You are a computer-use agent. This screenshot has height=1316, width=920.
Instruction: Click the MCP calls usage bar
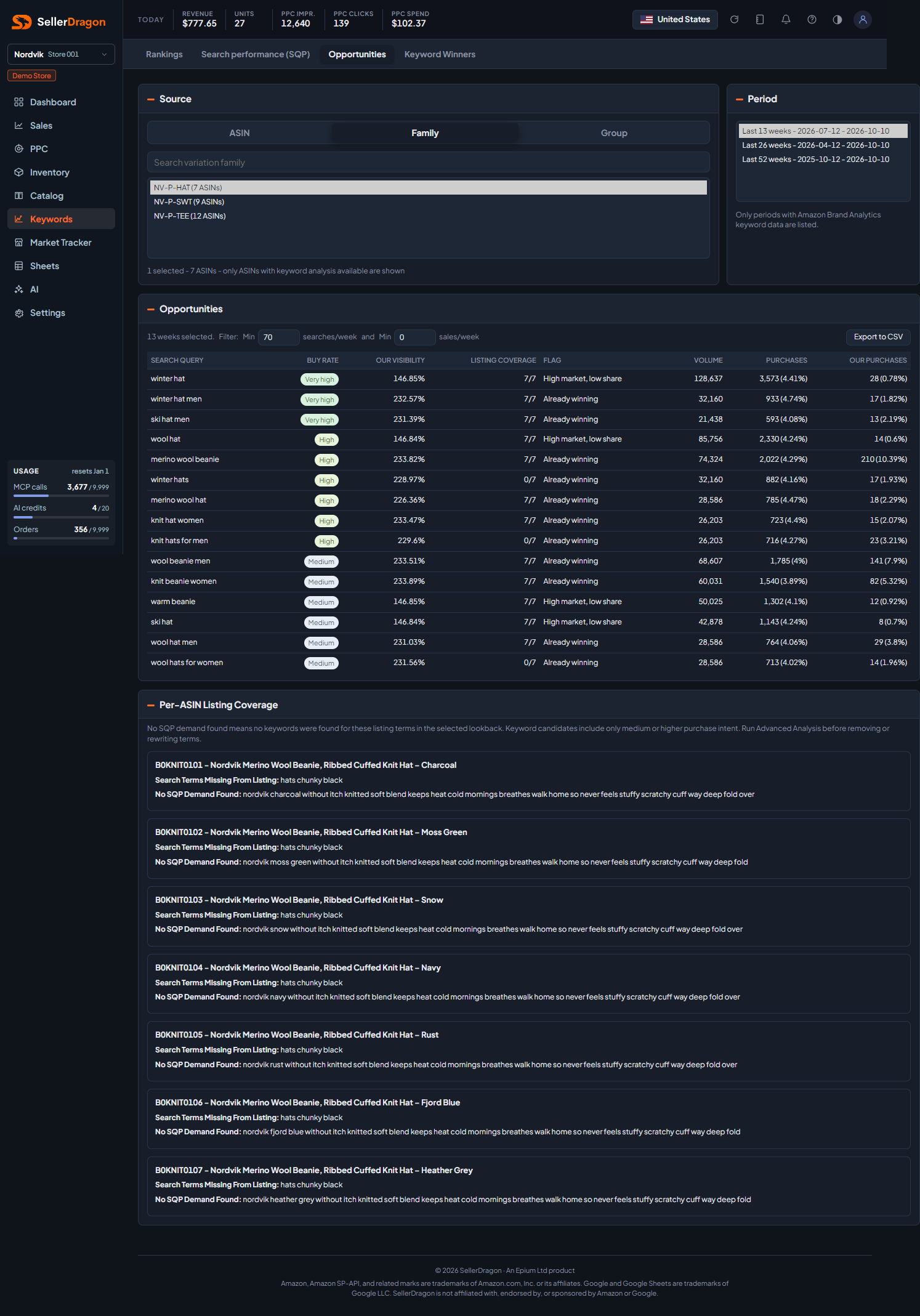[x=61, y=496]
